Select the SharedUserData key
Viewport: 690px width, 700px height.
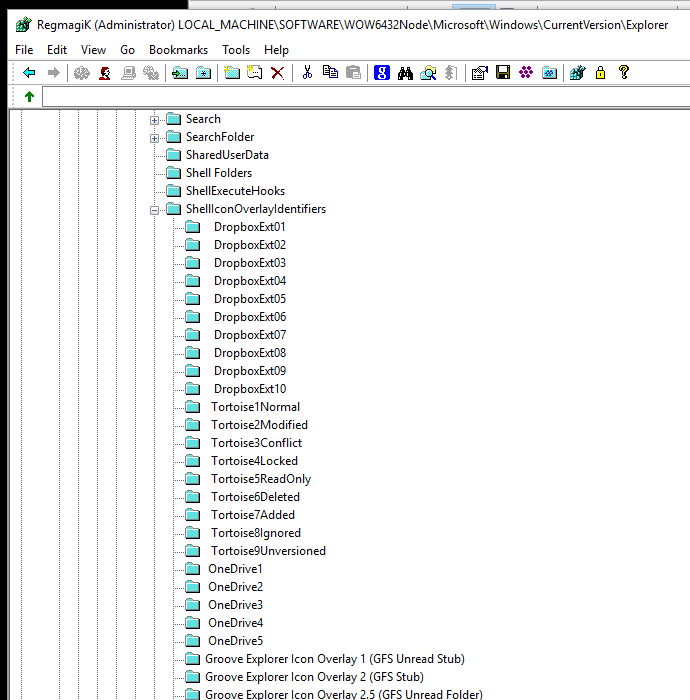tap(227, 155)
